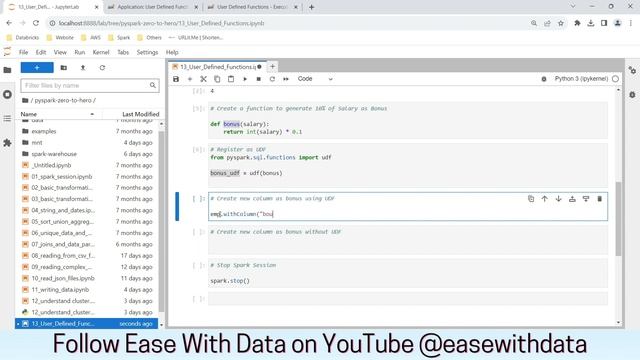The width and height of the screenshot is (640, 360).
Task: Click the notebook vertical scrollbar thumb
Action: (618, 219)
